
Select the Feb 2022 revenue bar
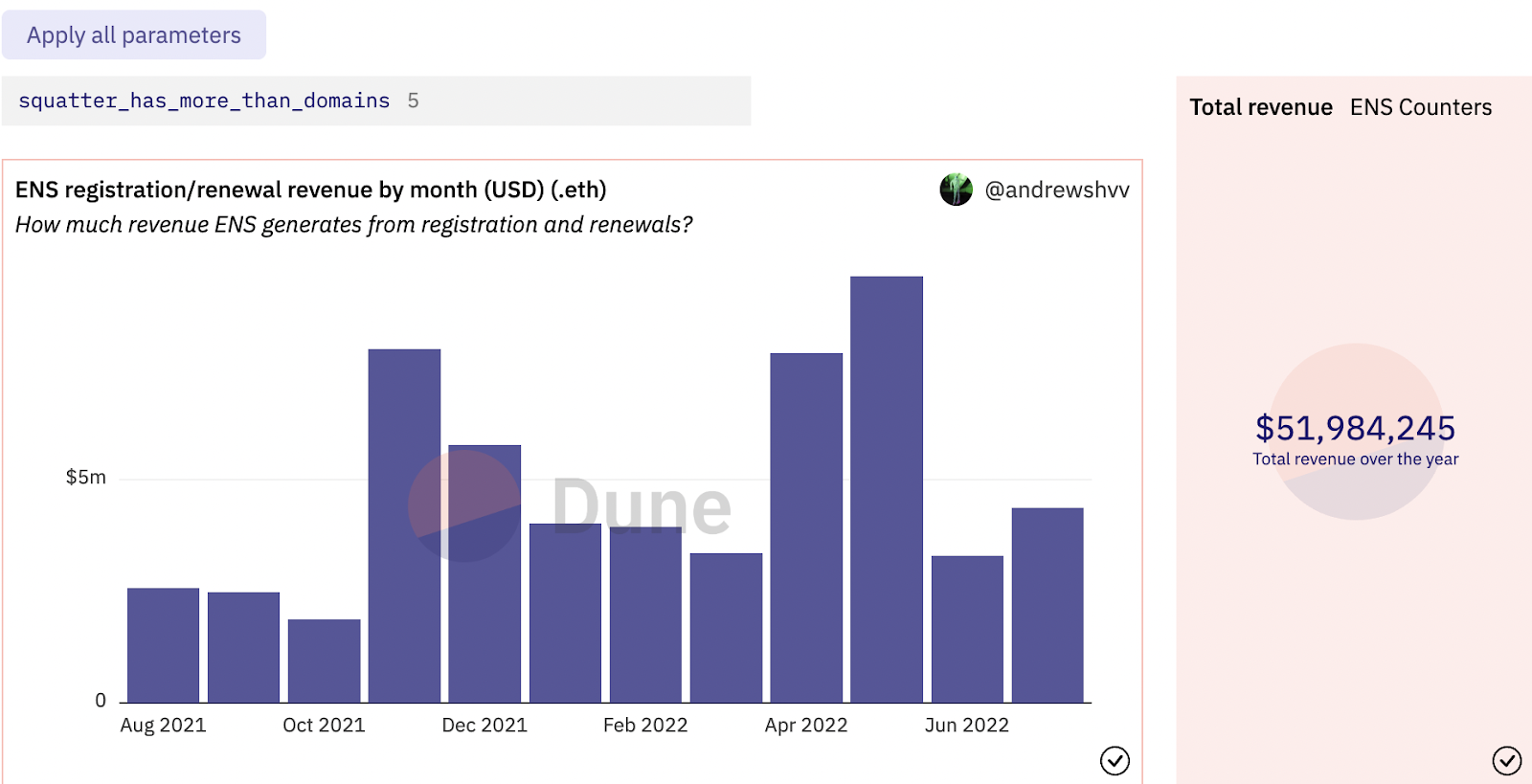645,615
